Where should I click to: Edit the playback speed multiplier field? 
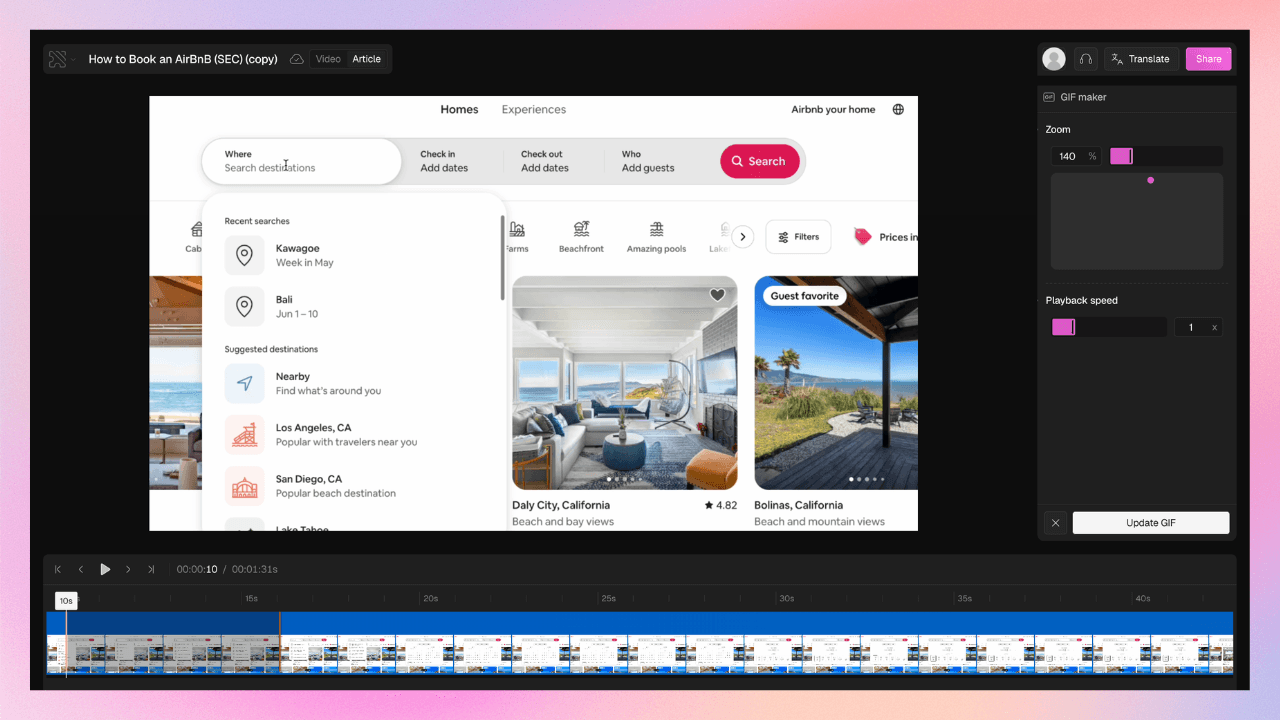click(1198, 327)
